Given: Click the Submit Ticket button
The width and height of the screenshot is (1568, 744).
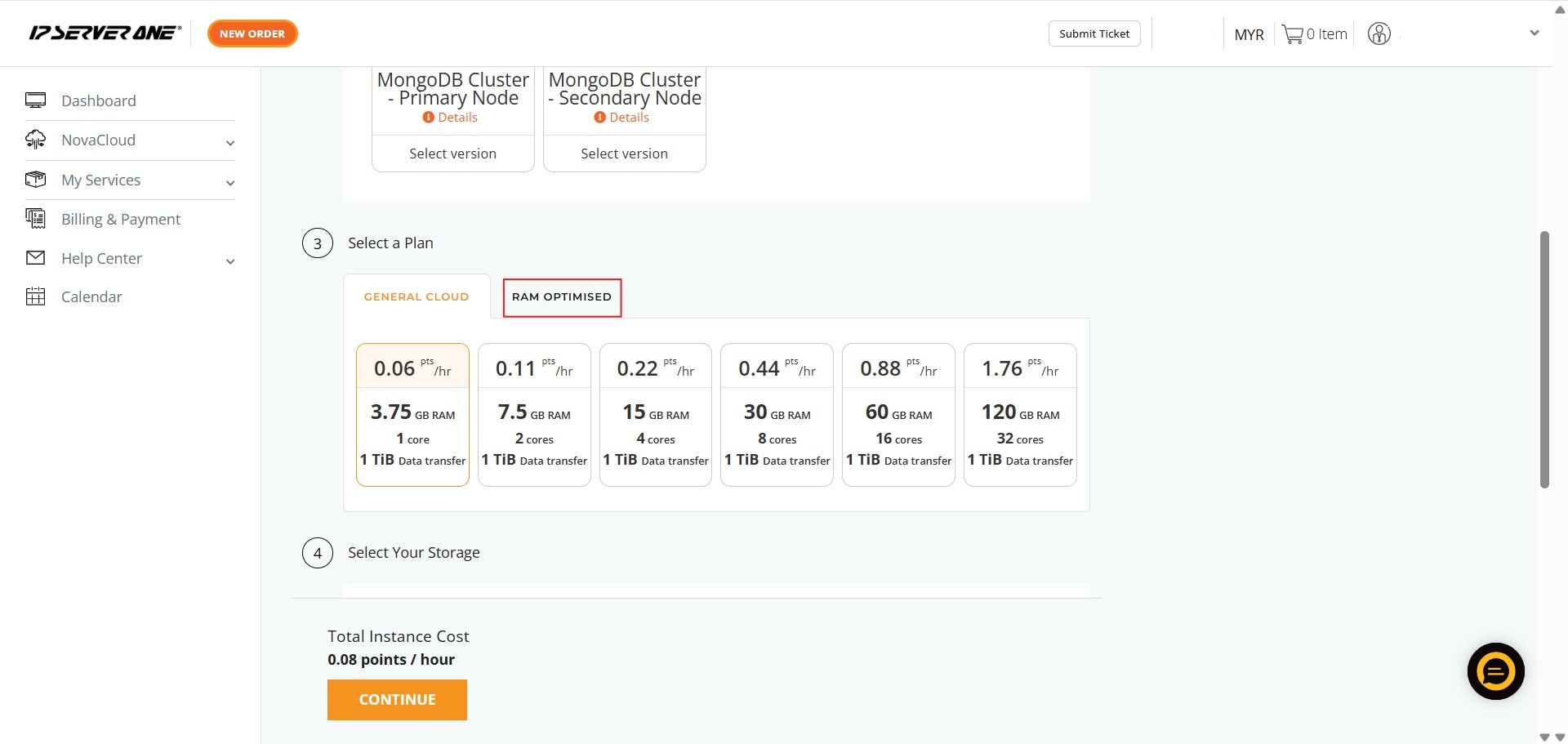Looking at the screenshot, I should pos(1094,33).
